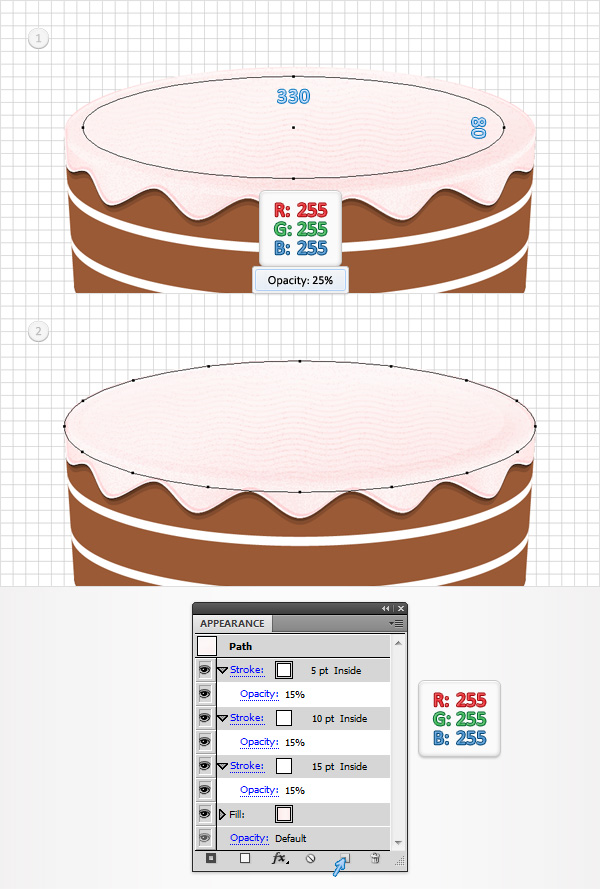The image size is (600, 889).
Task: Click the 'Opacity: 25%' label
Action: coord(300,280)
